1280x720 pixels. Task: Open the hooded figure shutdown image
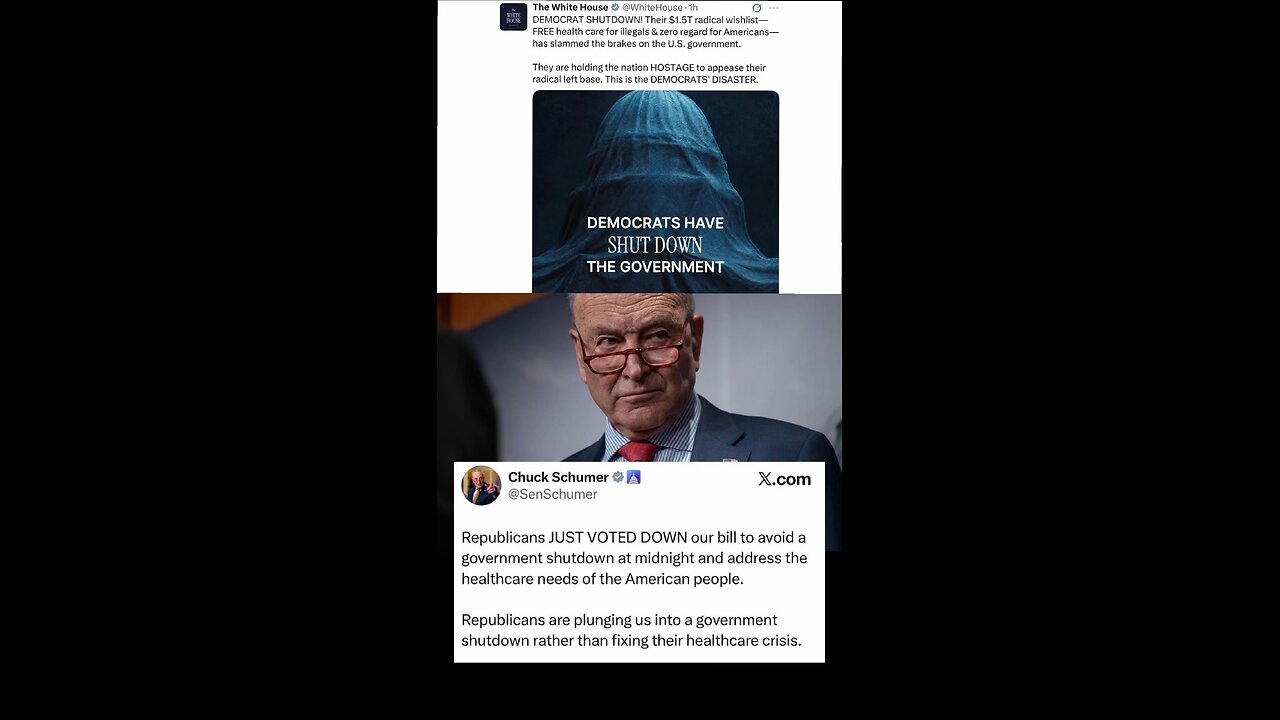point(655,191)
